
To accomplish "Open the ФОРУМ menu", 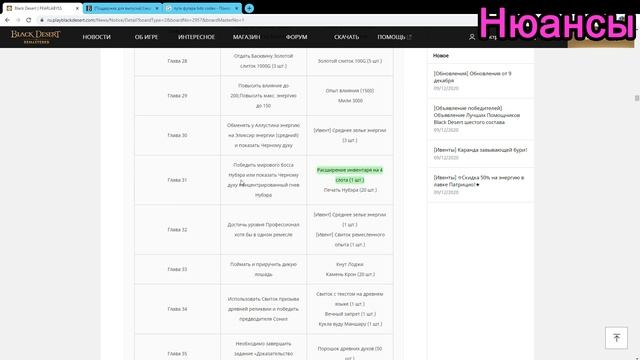I will pos(296,37).
